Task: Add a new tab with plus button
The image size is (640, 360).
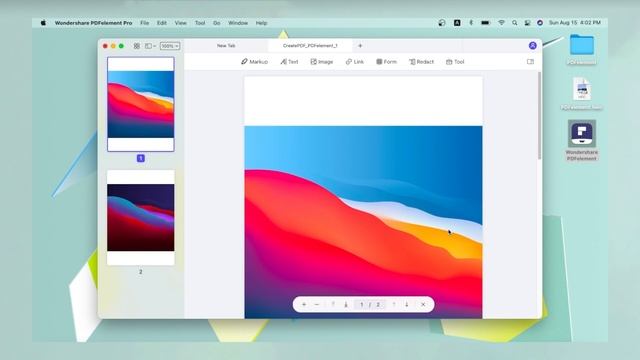Action: click(360, 46)
